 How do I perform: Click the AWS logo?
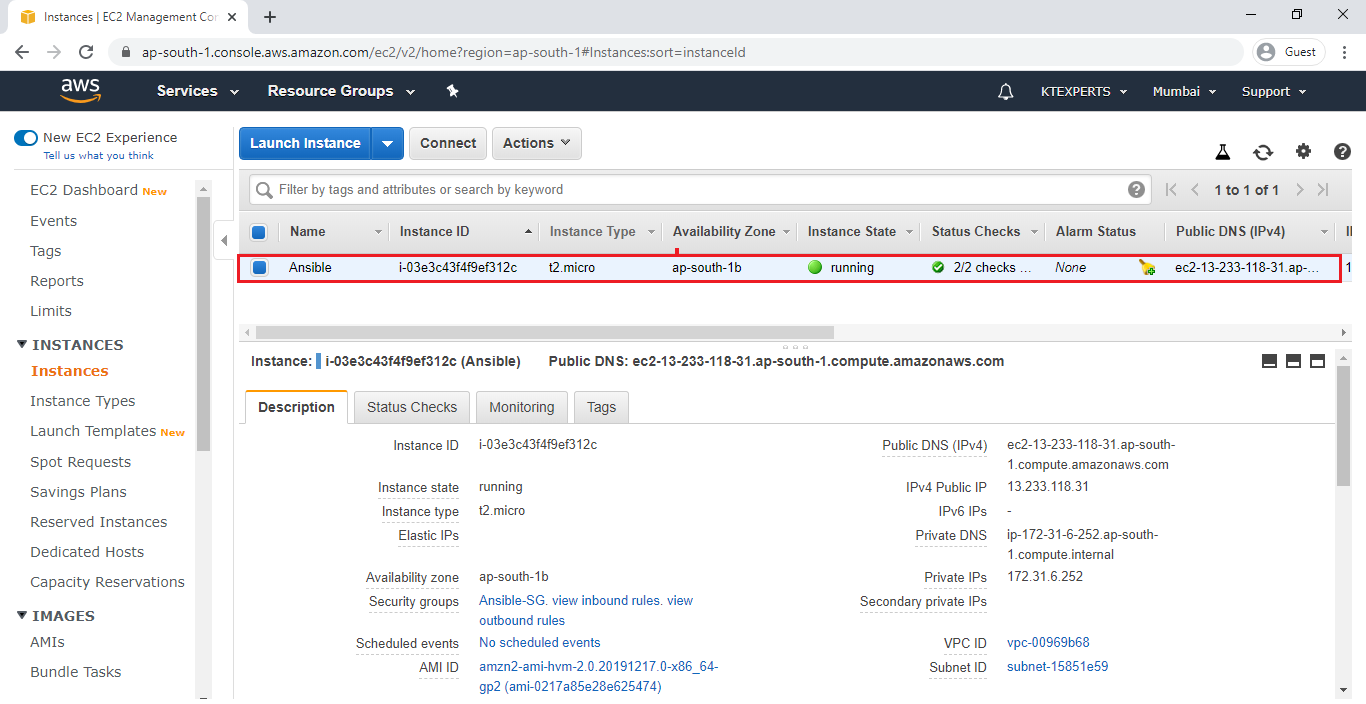point(80,91)
